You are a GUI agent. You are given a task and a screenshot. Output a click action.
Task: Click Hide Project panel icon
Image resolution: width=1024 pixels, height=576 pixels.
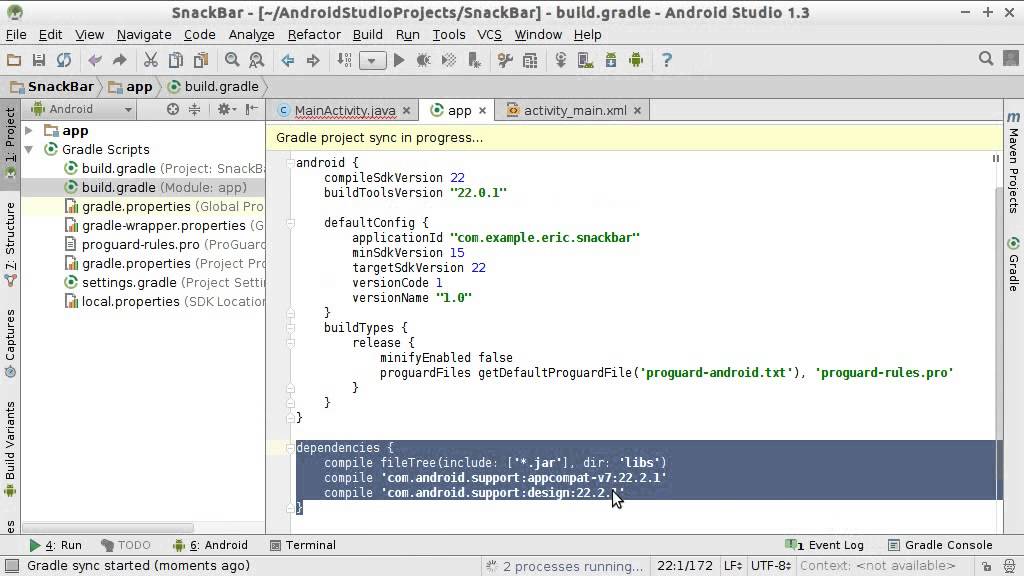[x=251, y=109]
